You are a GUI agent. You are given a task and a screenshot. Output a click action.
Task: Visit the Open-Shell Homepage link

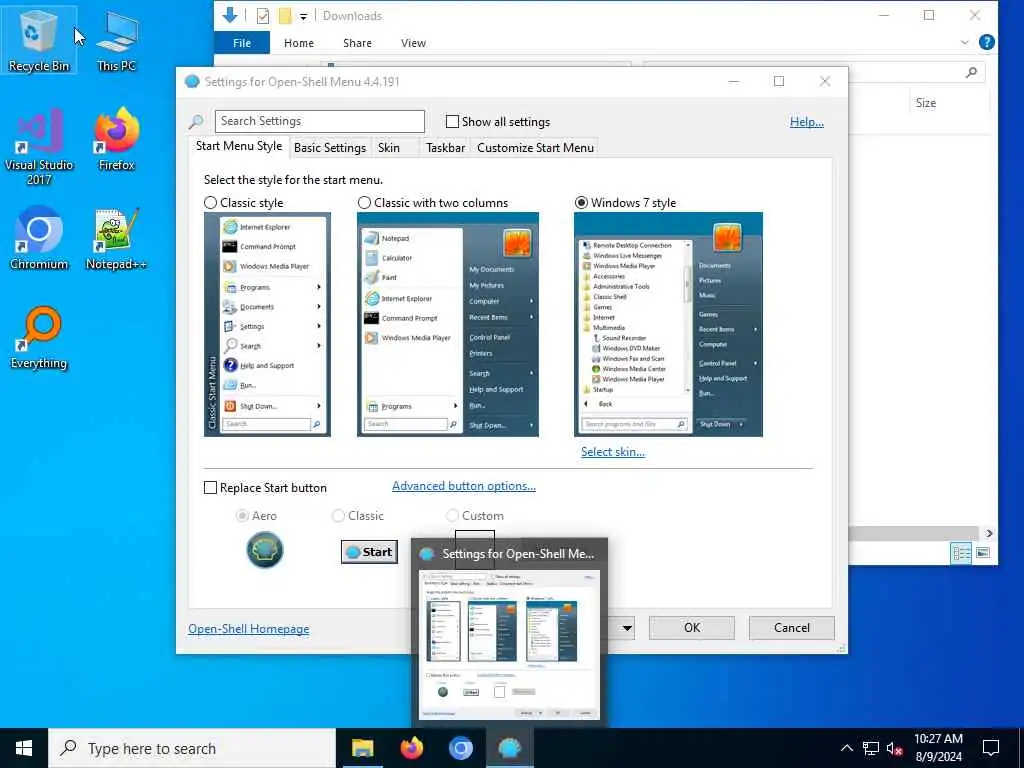pos(249,629)
